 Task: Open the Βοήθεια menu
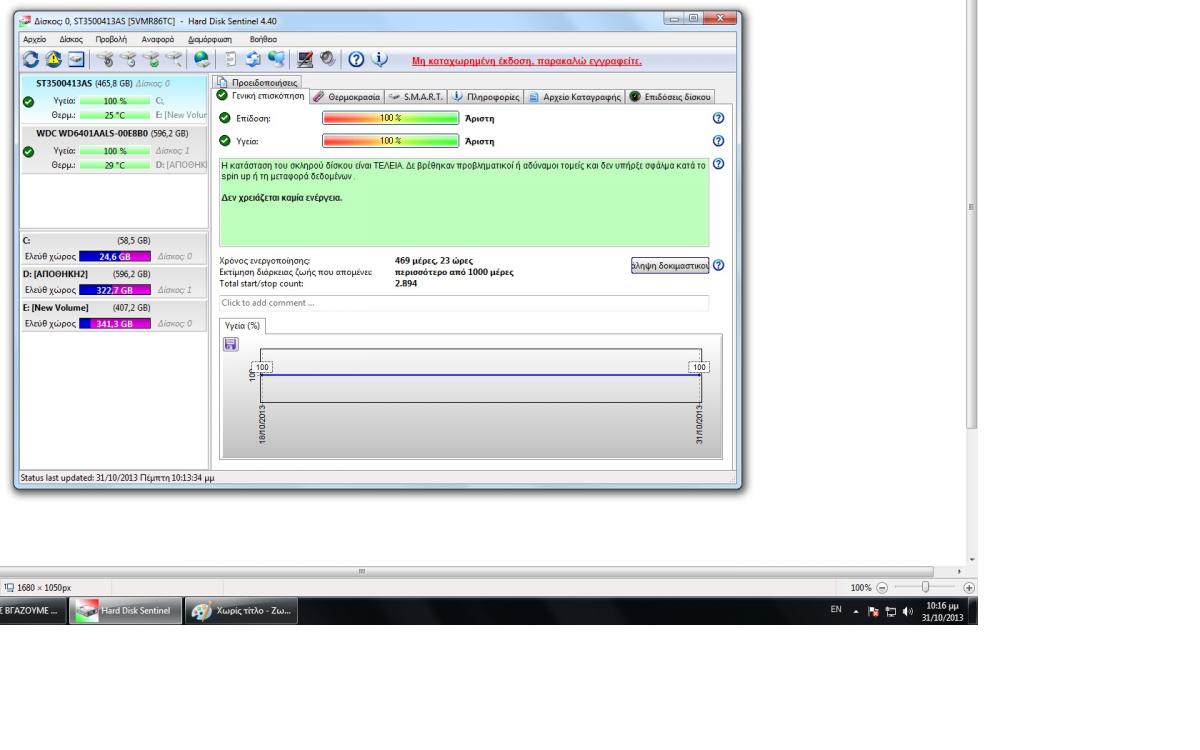click(263, 39)
